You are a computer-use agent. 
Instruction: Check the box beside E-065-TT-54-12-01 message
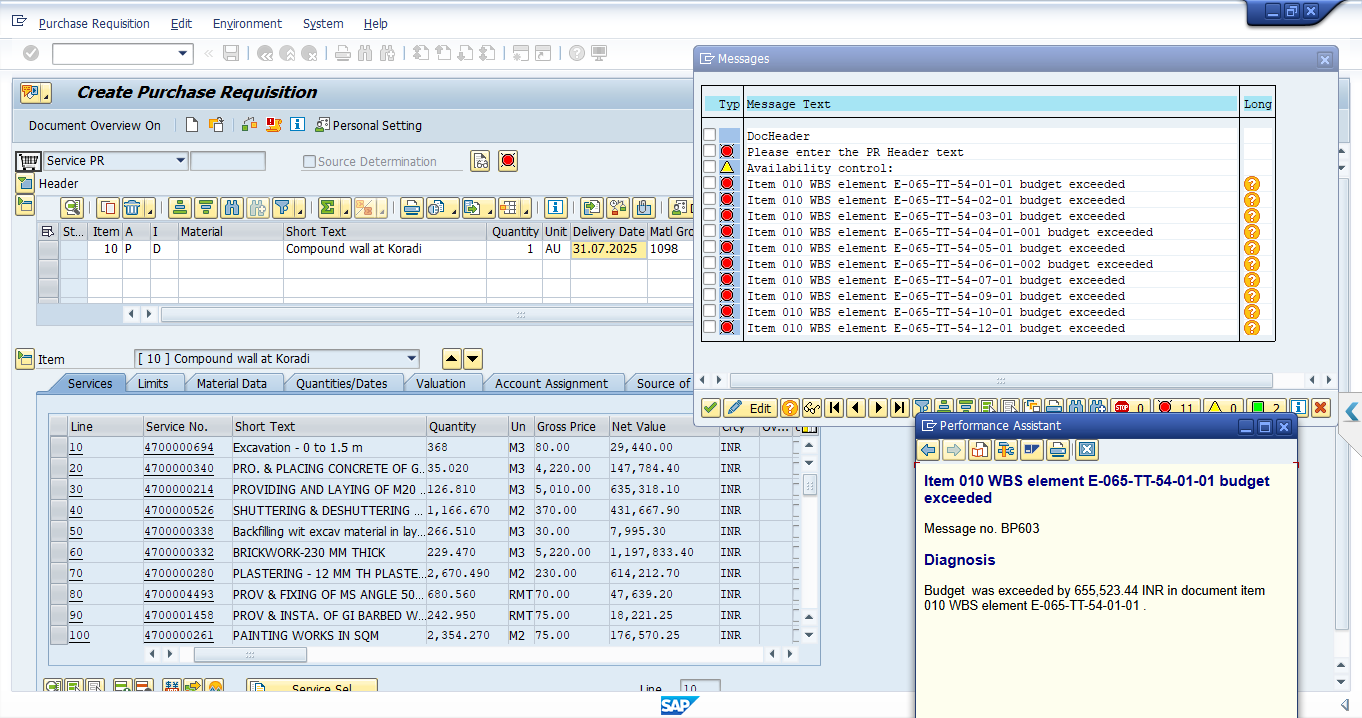coord(709,328)
